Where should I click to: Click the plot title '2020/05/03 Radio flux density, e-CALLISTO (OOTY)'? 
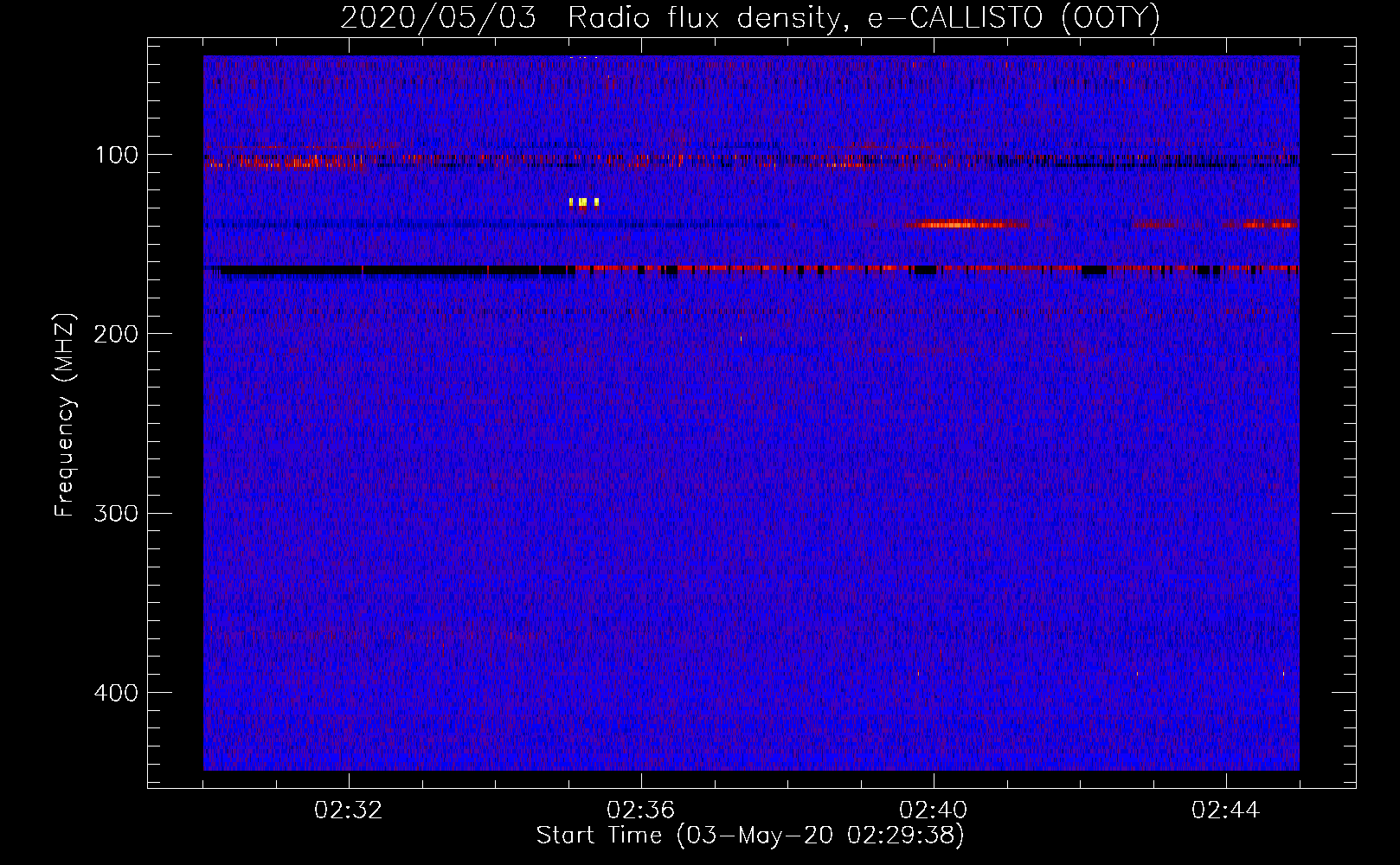point(749,17)
